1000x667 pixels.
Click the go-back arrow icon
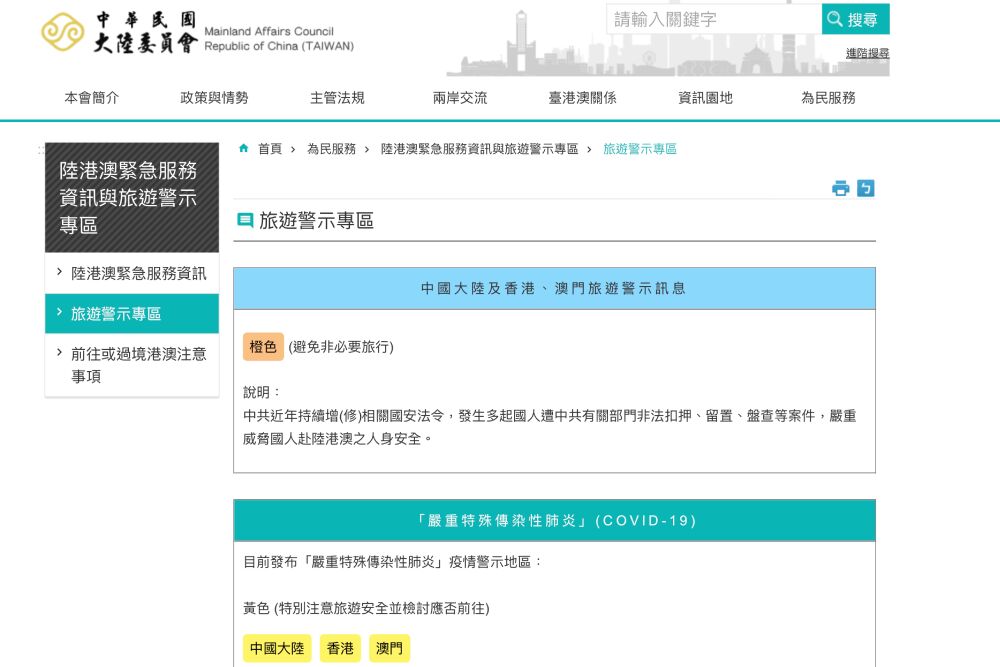point(865,188)
